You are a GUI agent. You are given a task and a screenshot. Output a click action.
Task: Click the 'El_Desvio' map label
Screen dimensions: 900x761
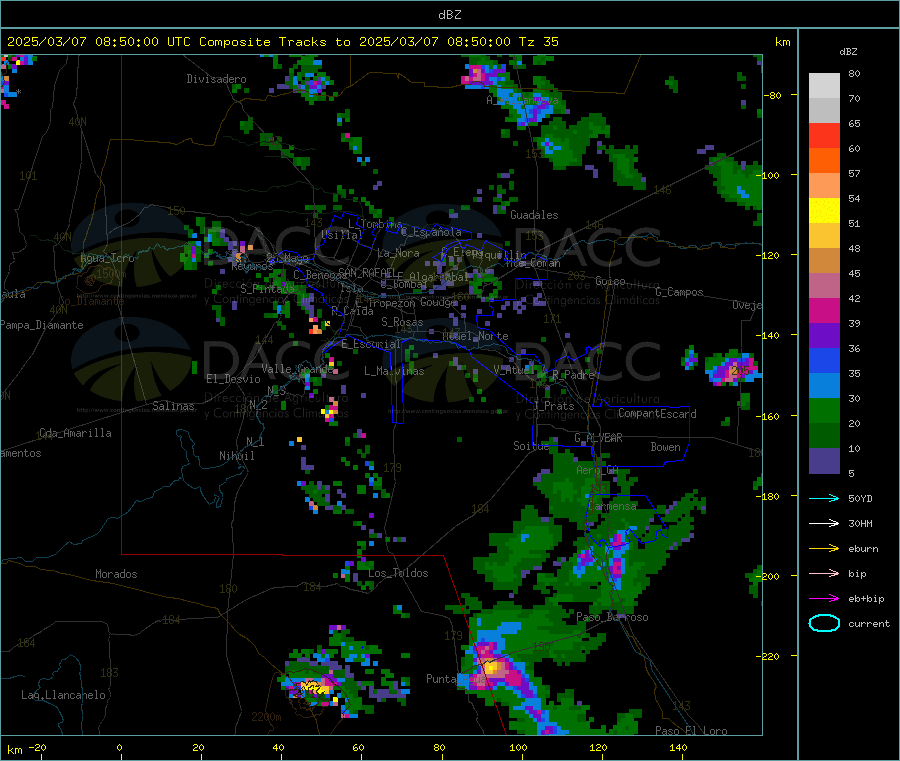[x=233, y=379]
